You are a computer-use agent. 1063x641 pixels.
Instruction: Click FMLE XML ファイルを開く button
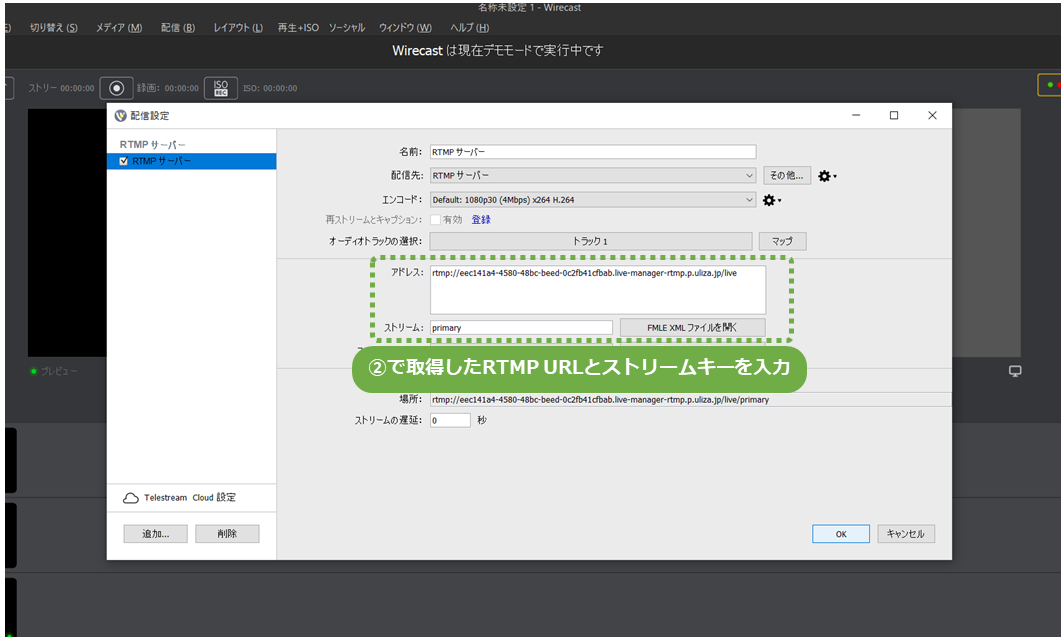(692, 328)
